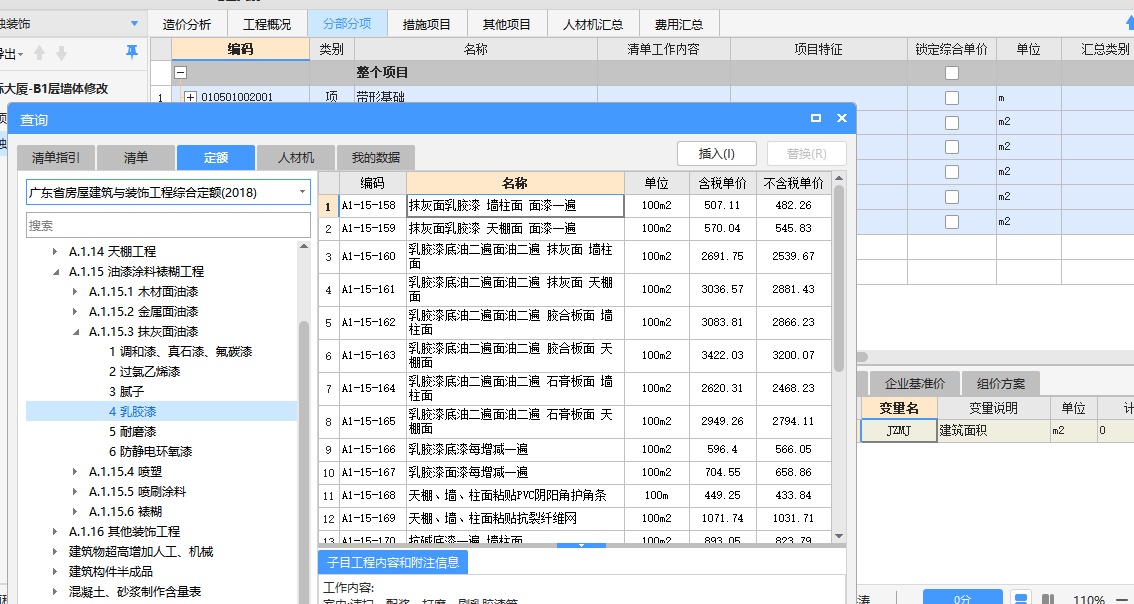The height and width of the screenshot is (604, 1134).
Task: Select the 子目工程内容和附注信息 tab
Action: [393, 562]
